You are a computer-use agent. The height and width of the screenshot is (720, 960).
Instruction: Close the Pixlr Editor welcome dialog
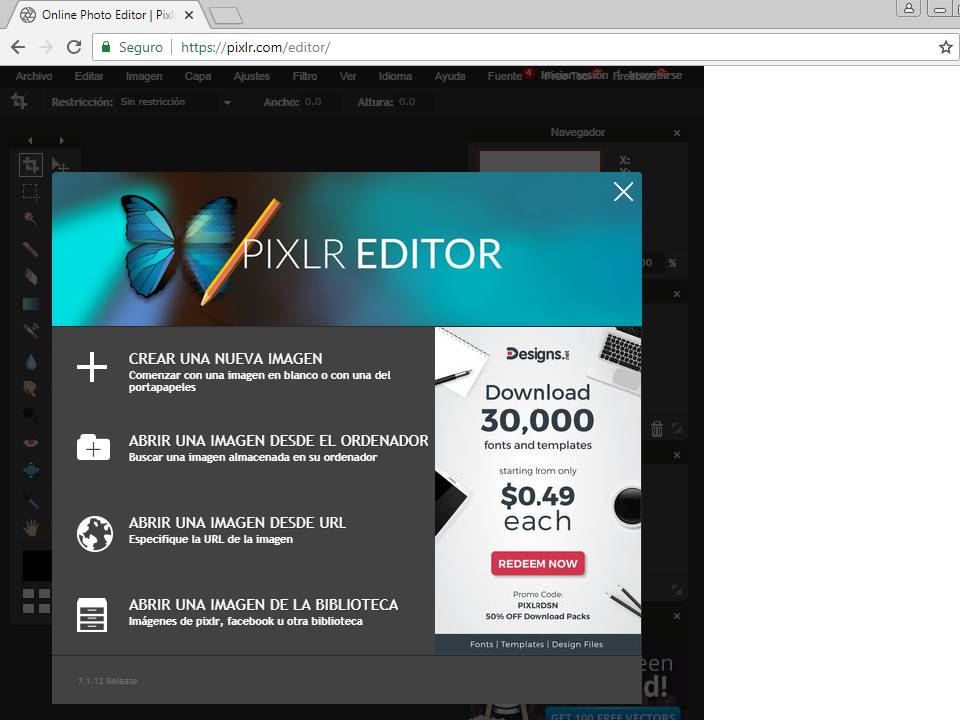click(x=623, y=192)
